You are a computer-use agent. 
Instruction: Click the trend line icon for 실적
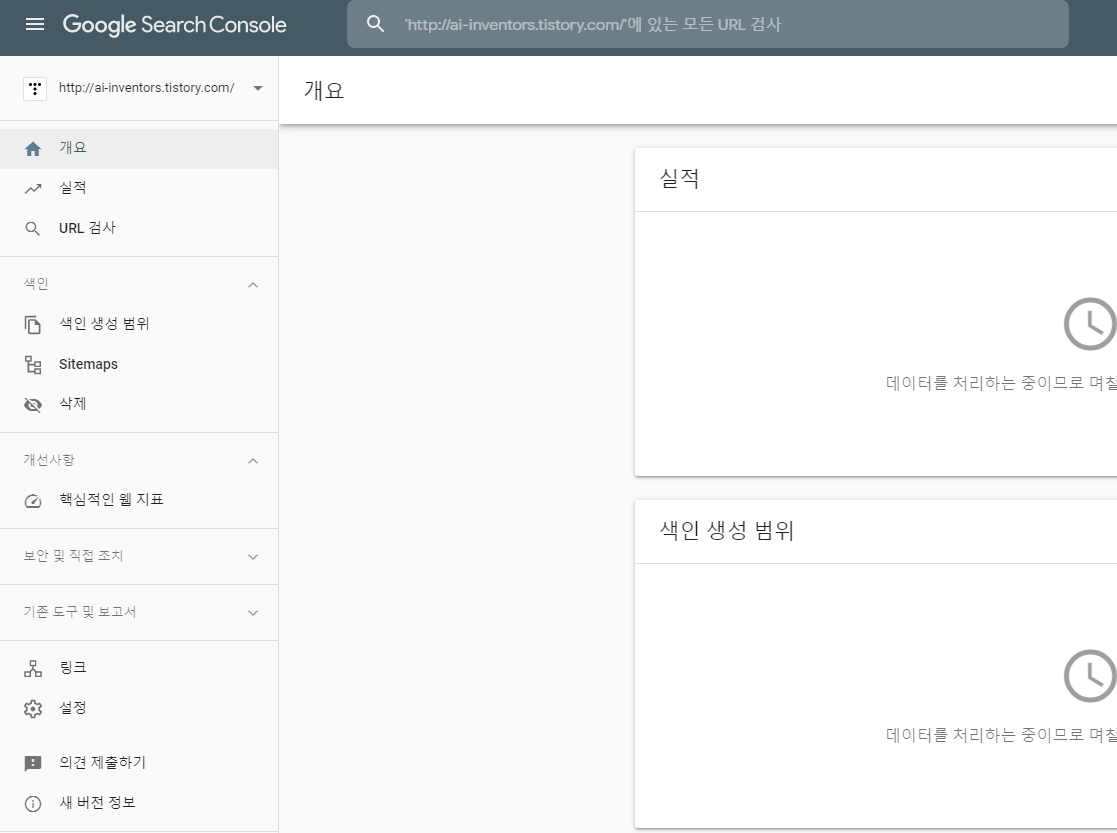click(33, 189)
